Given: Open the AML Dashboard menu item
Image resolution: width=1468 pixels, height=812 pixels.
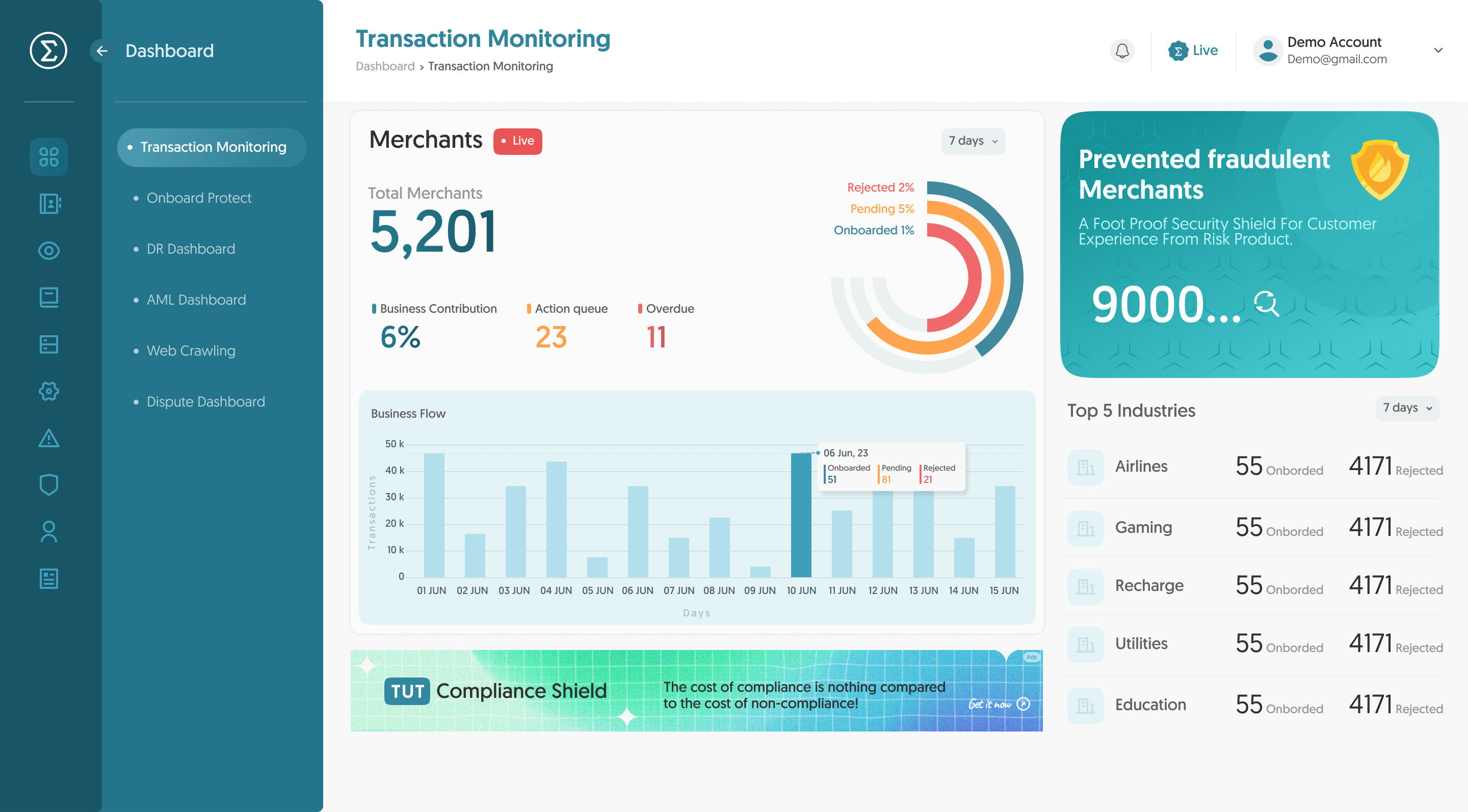Looking at the screenshot, I should (x=195, y=299).
